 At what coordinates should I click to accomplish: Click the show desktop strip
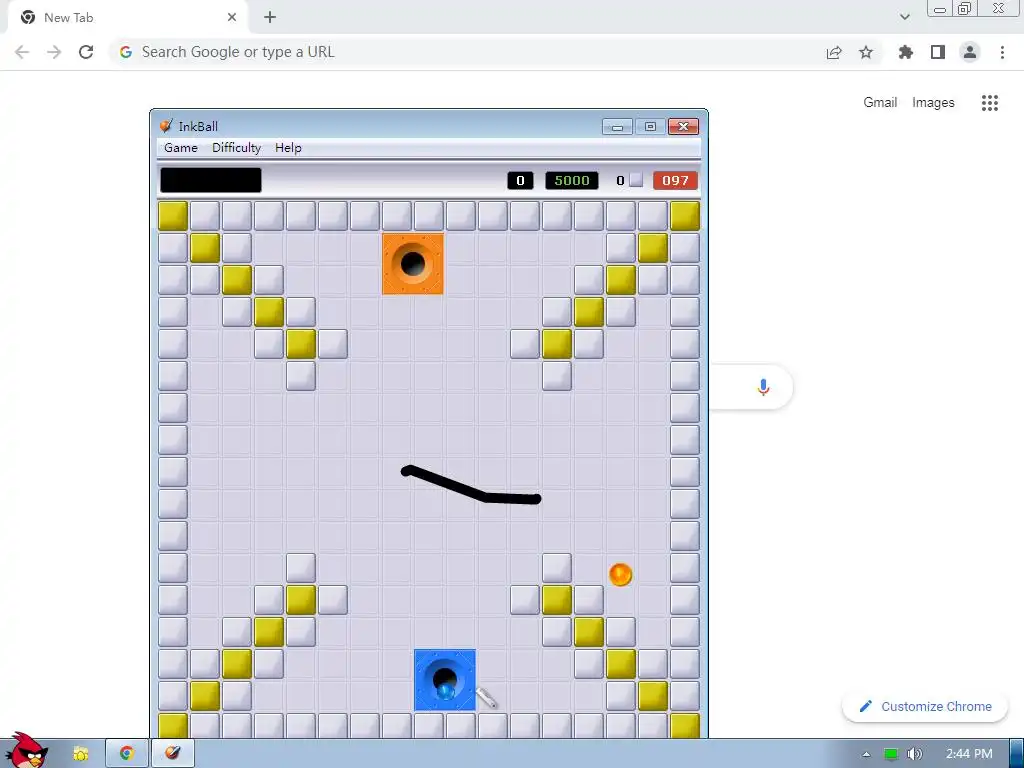click(1017, 754)
